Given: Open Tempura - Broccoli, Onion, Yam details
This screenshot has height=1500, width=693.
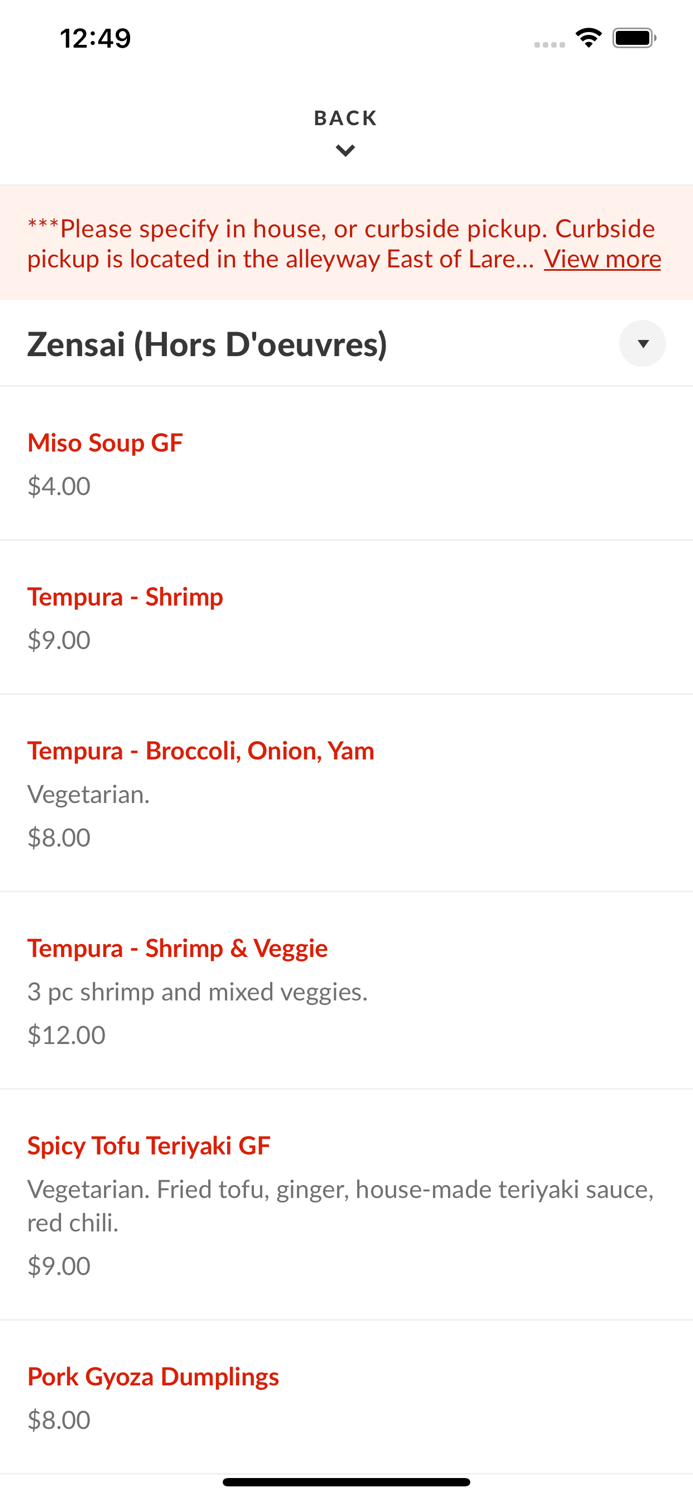Looking at the screenshot, I should (x=200, y=750).
